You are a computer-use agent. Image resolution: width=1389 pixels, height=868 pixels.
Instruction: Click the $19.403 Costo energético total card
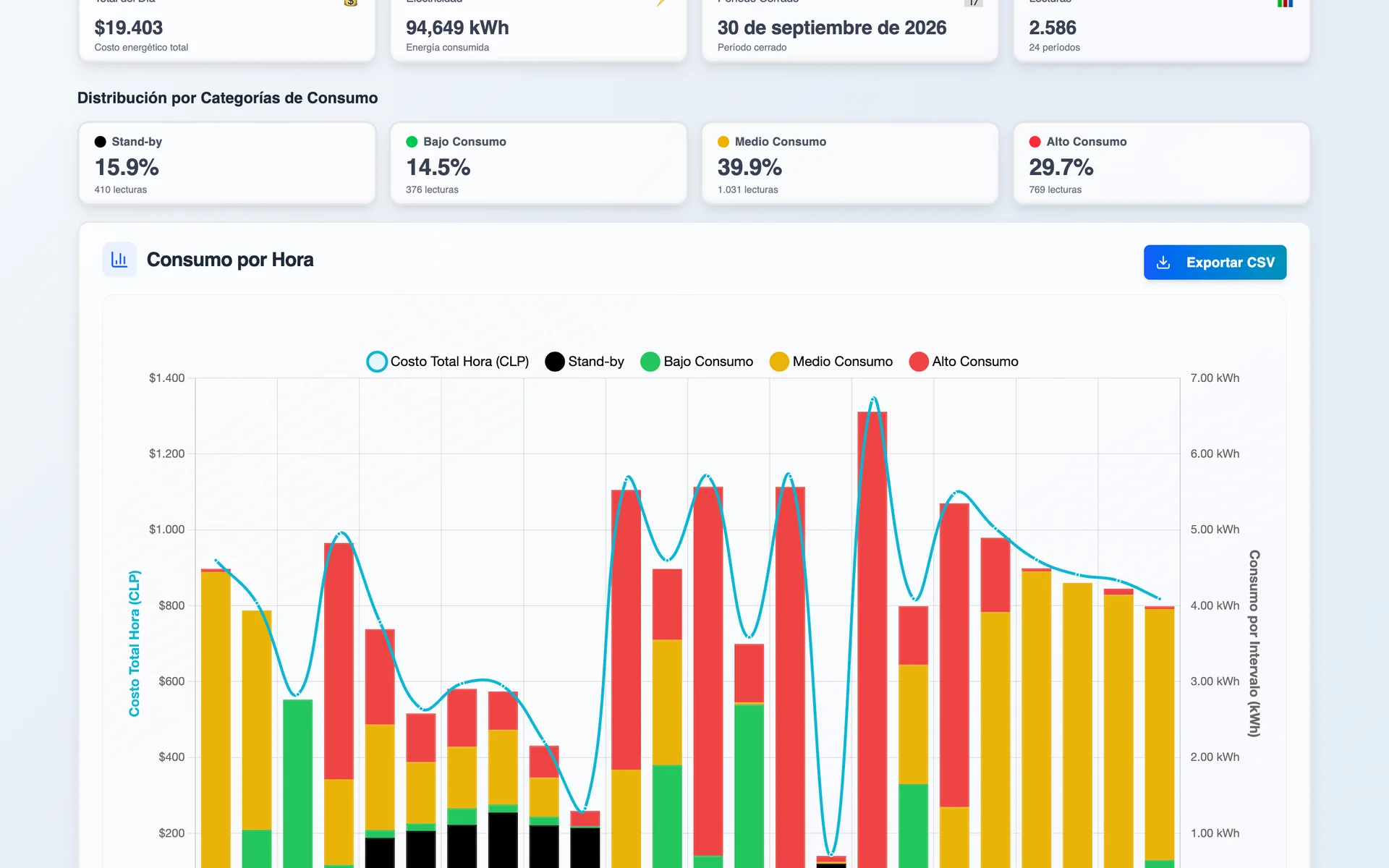pos(227,30)
